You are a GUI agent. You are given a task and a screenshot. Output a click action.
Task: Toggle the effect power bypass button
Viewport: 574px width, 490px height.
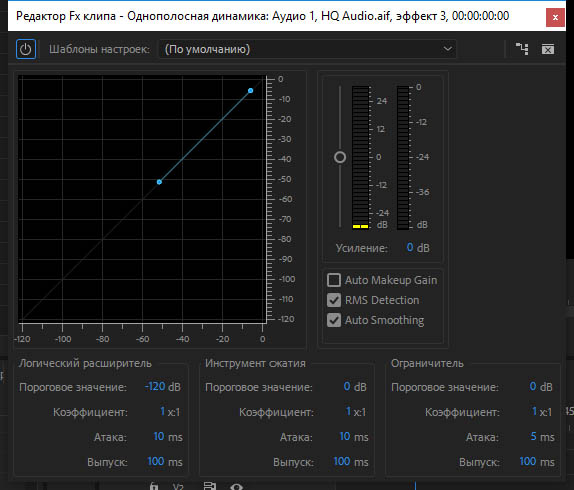[26, 49]
